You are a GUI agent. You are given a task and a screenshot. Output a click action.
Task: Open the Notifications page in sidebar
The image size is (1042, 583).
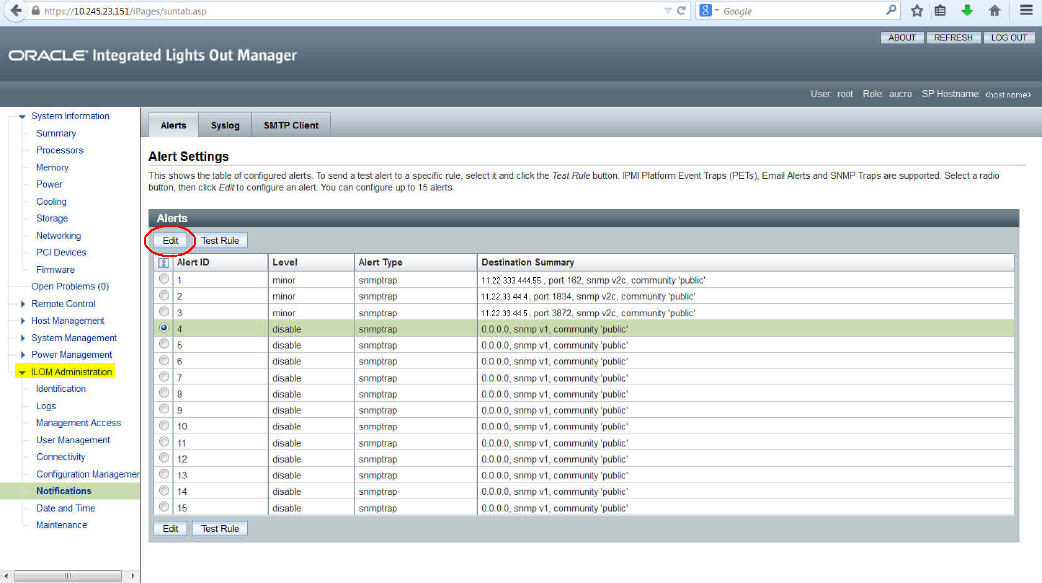pyautogui.click(x=64, y=491)
